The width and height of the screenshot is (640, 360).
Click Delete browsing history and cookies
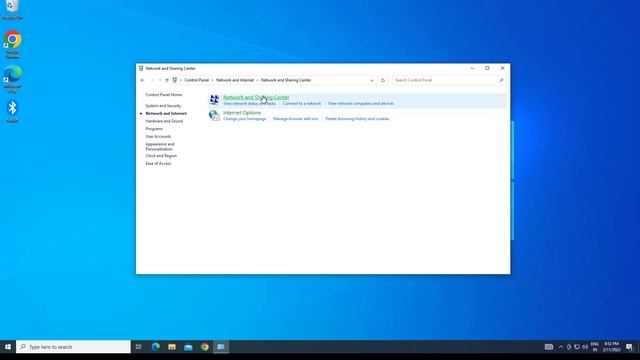pyautogui.click(x=357, y=119)
